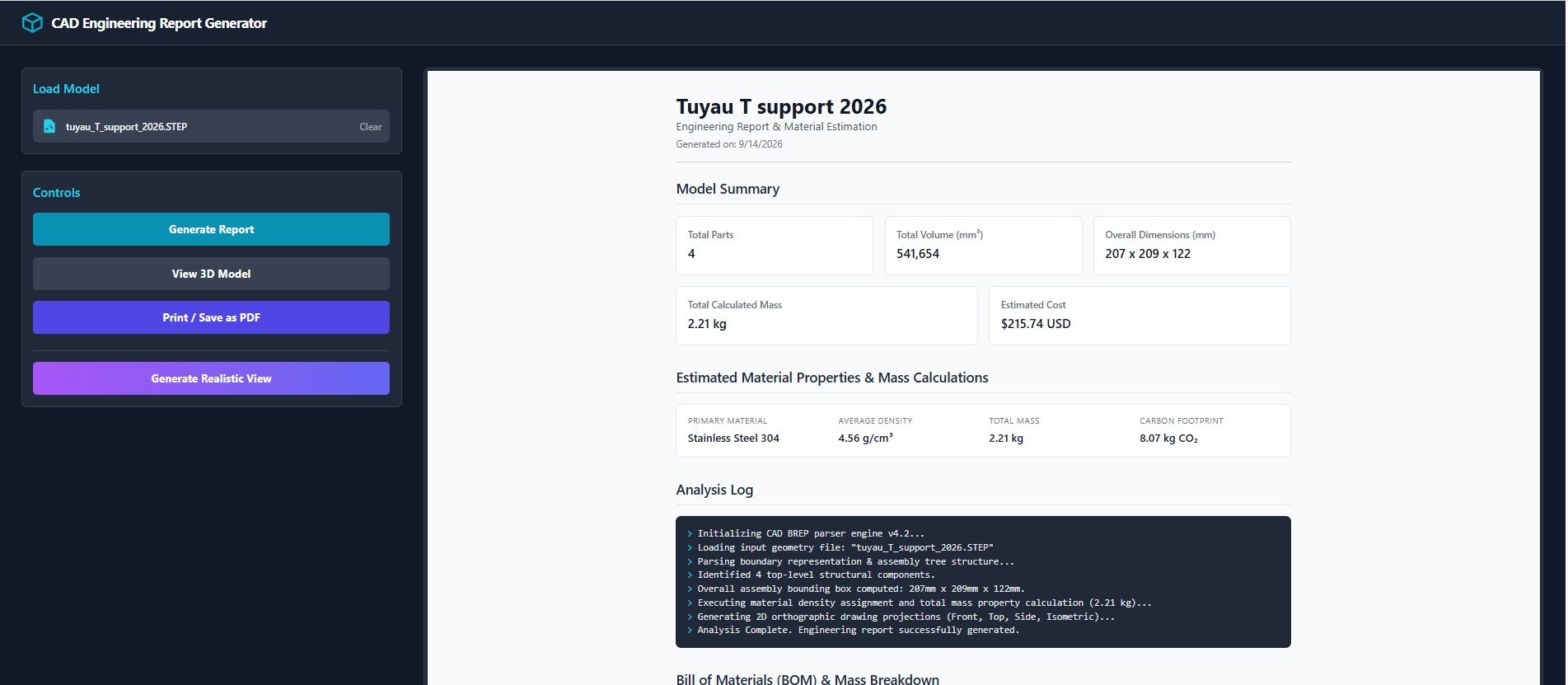1568x685 pixels.
Task: Click the Analysis Log heading
Action: point(714,490)
